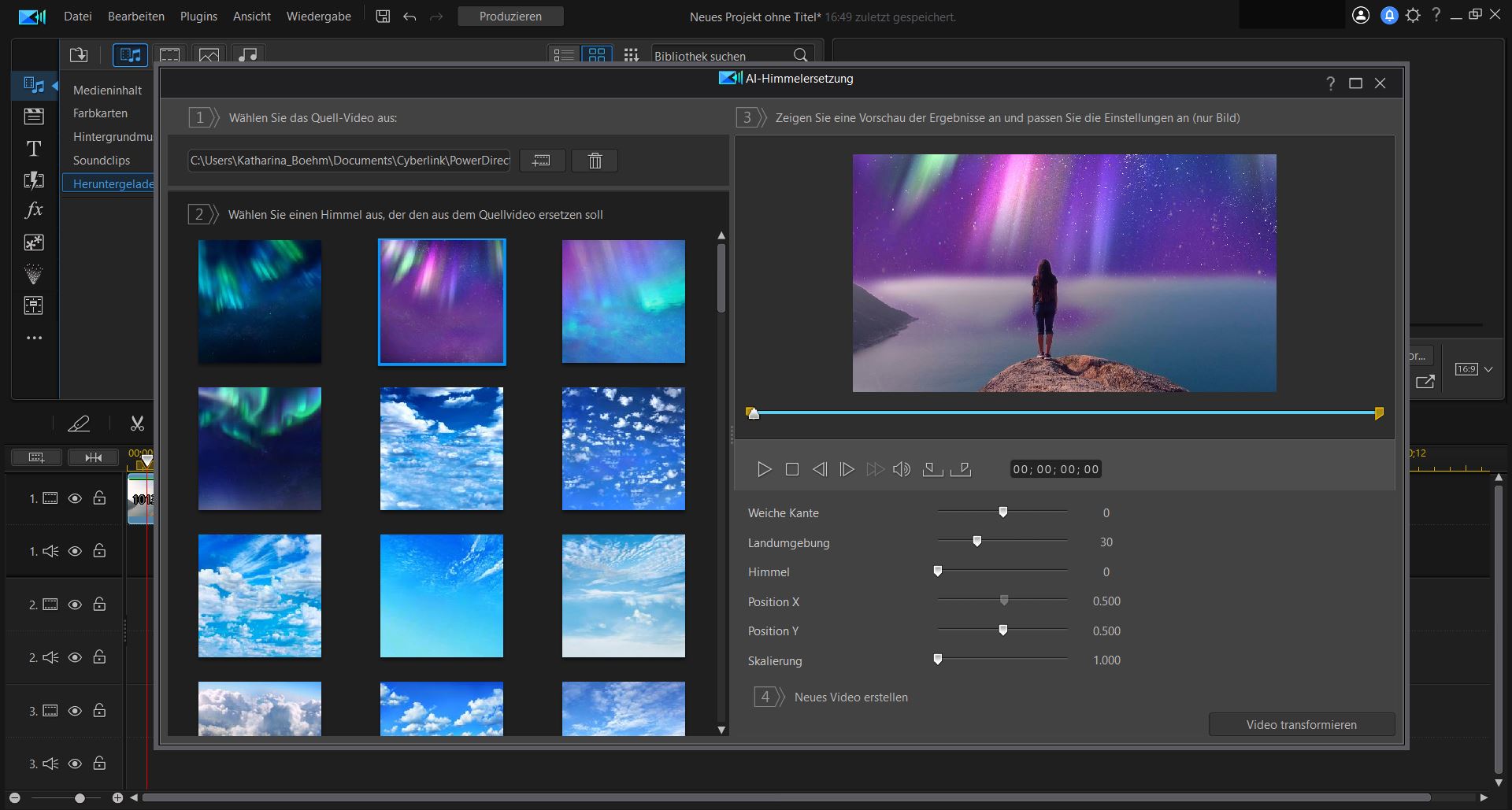Click the Import Media icon in the library
The height and width of the screenshot is (810, 1512).
[x=79, y=55]
